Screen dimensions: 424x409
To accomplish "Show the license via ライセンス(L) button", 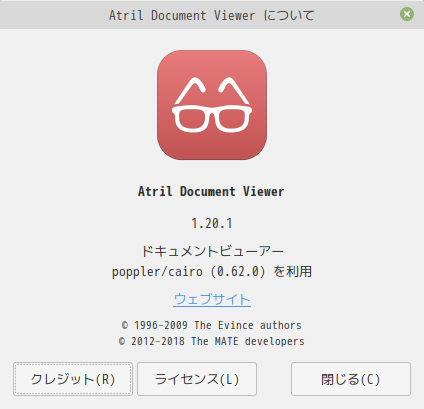I will pyautogui.click(x=197, y=379).
